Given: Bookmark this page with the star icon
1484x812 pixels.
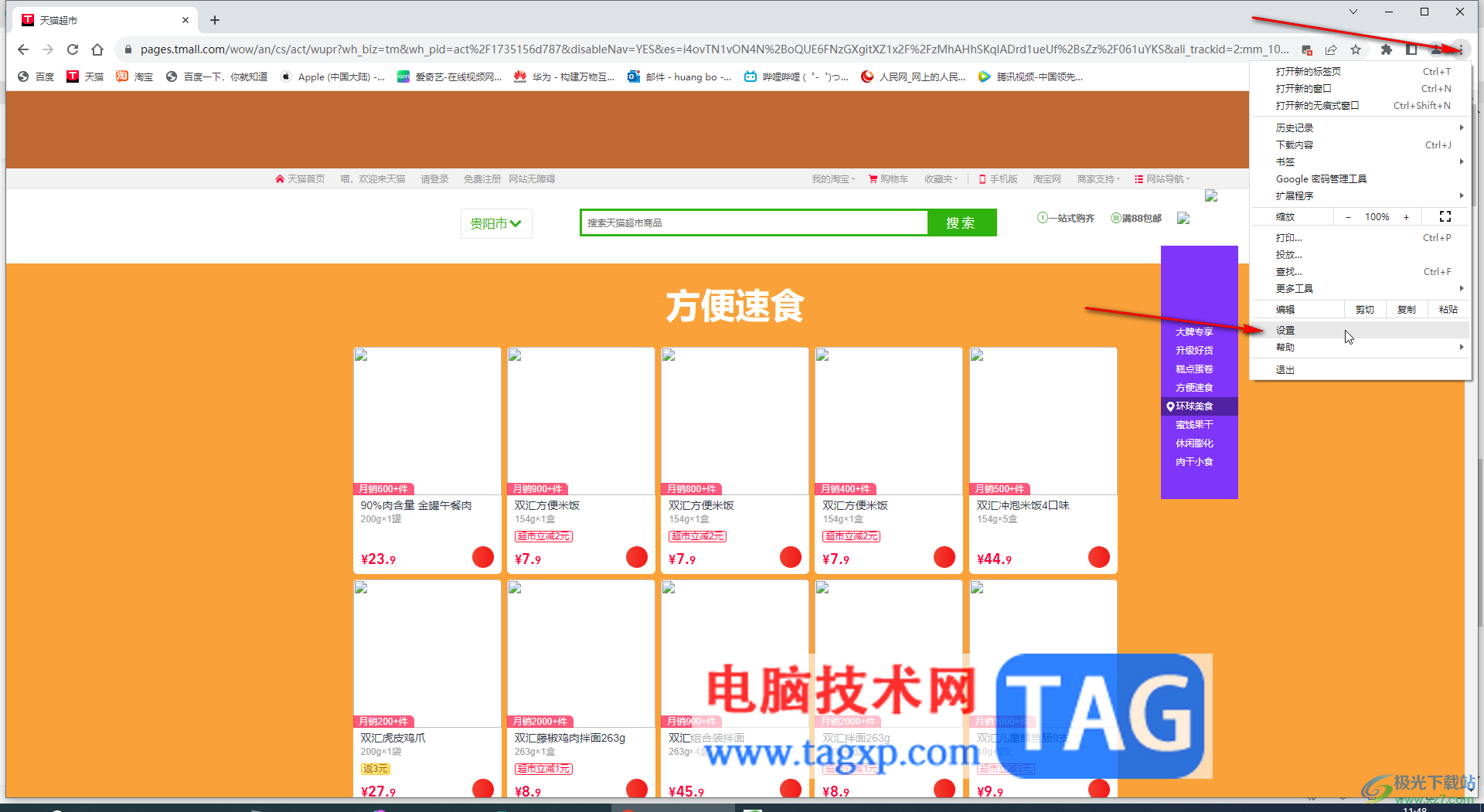Looking at the screenshot, I should pyautogui.click(x=1356, y=49).
